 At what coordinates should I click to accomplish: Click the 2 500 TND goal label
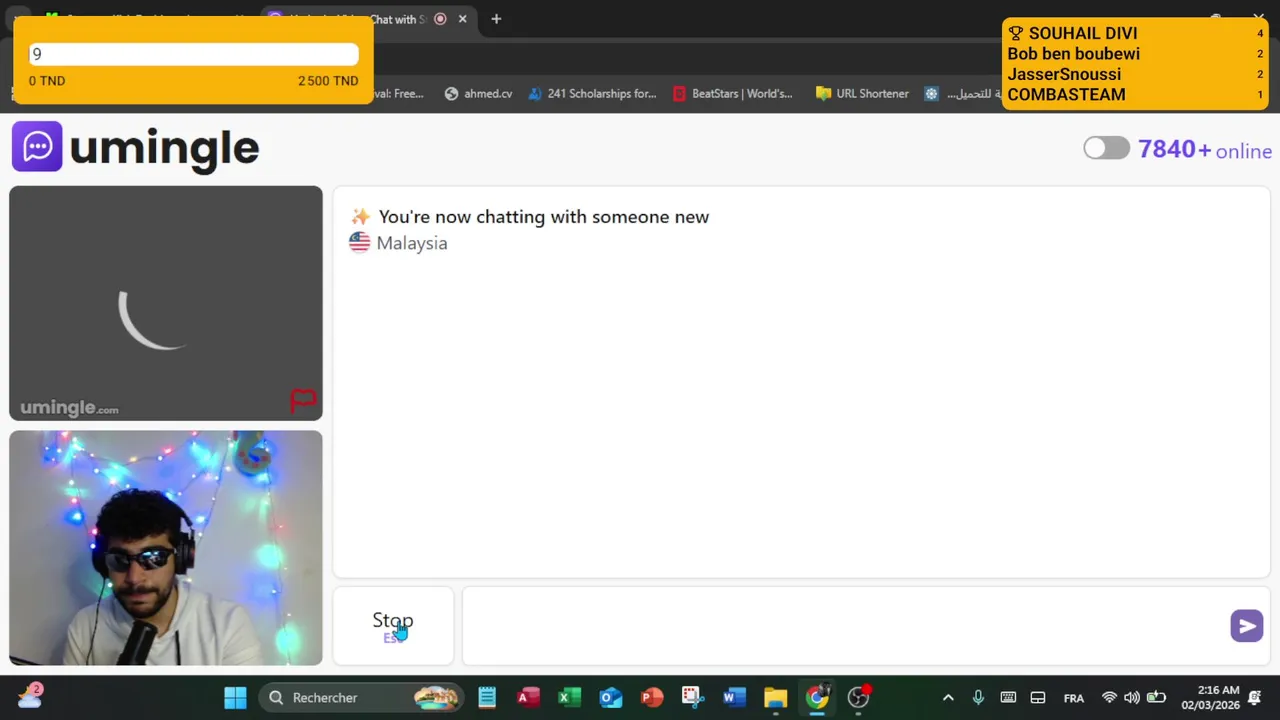pos(328,81)
